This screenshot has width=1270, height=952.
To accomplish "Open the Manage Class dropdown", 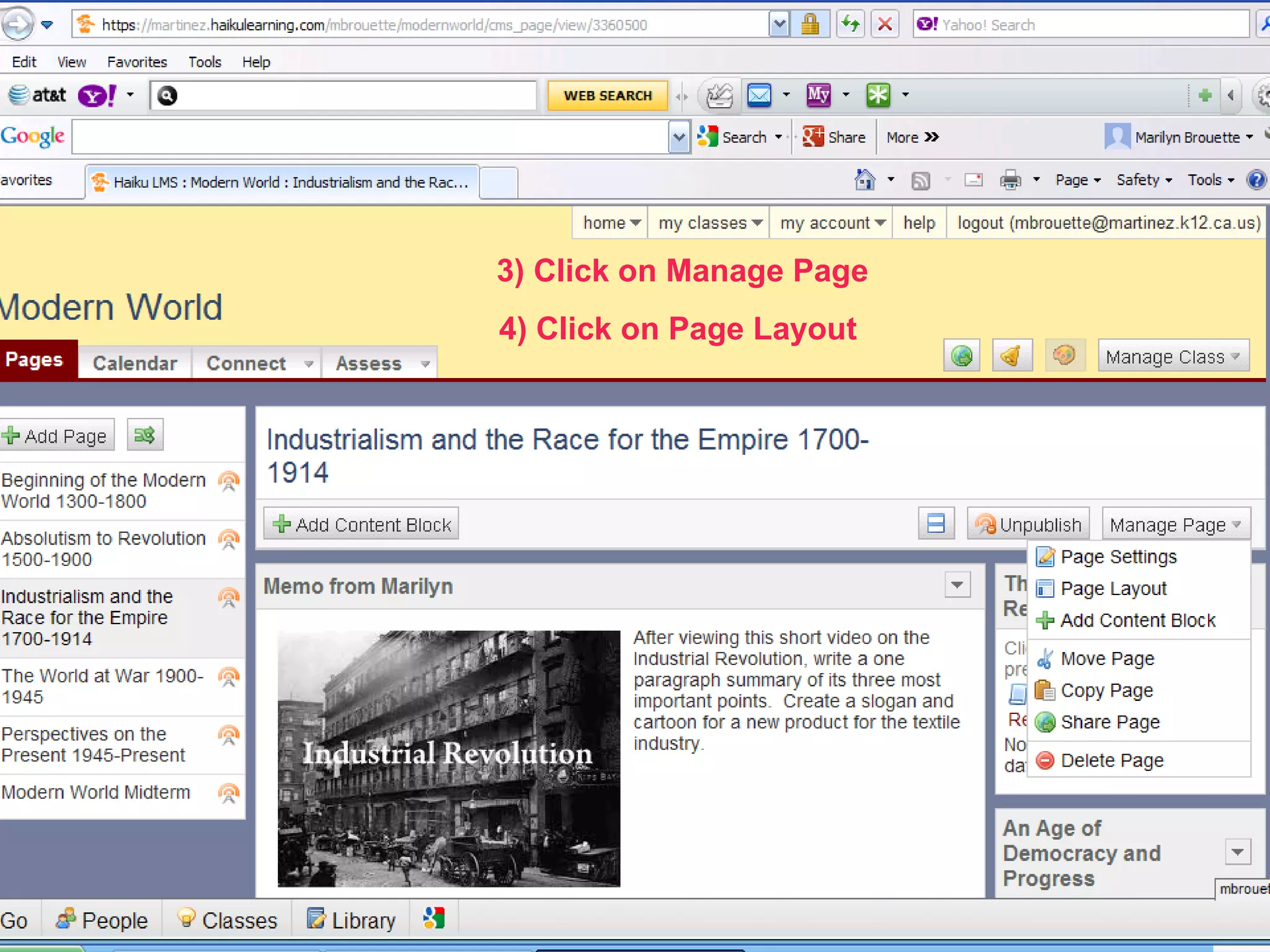I will pos(1173,356).
